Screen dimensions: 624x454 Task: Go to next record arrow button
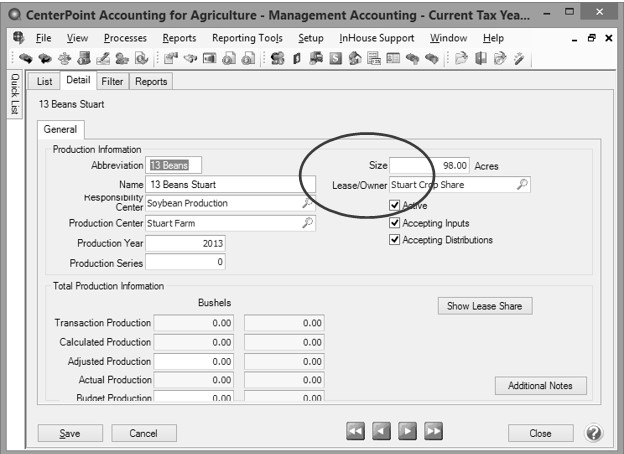(x=408, y=431)
